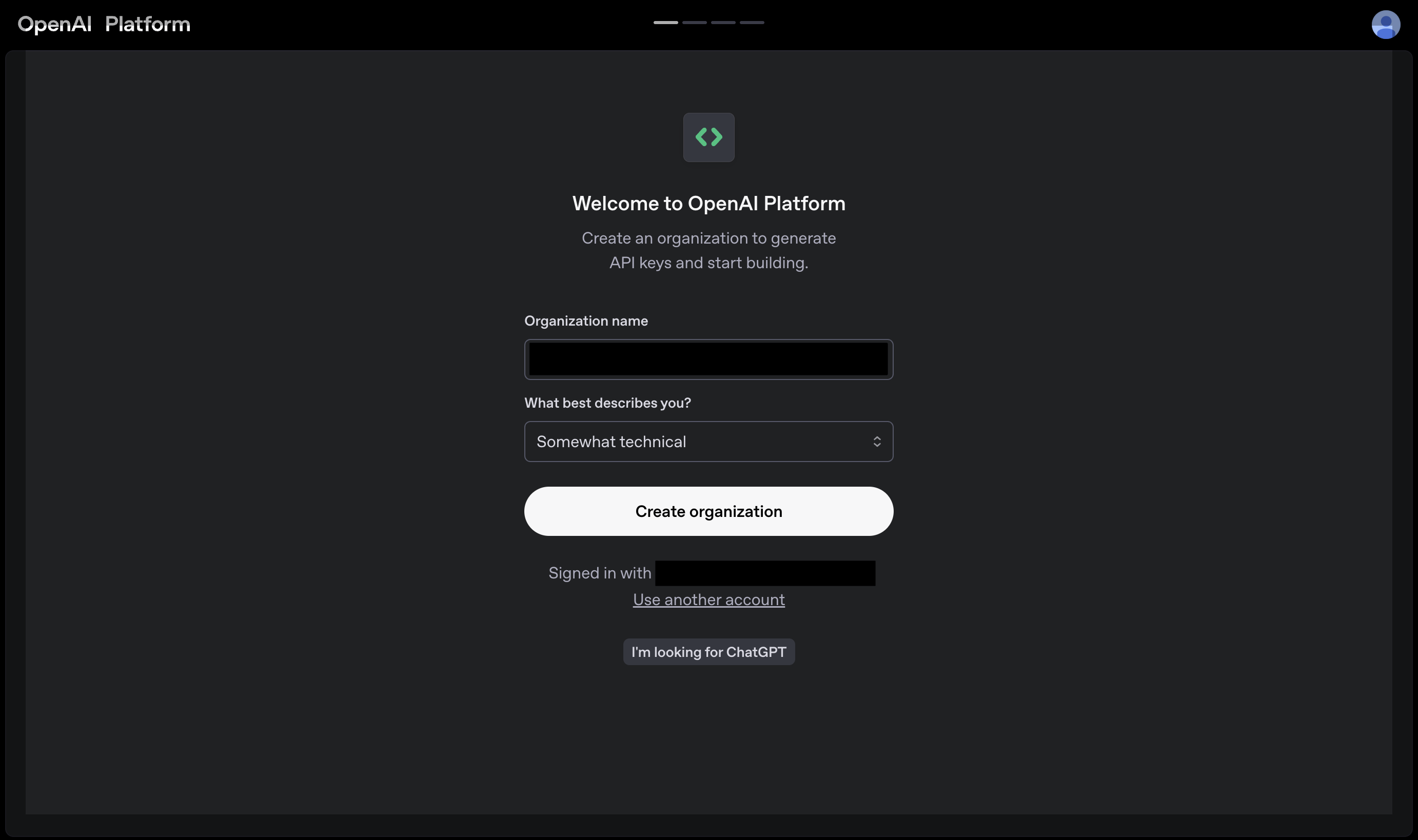
Task: Click the redacted signed-in email address
Action: coord(764,573)
